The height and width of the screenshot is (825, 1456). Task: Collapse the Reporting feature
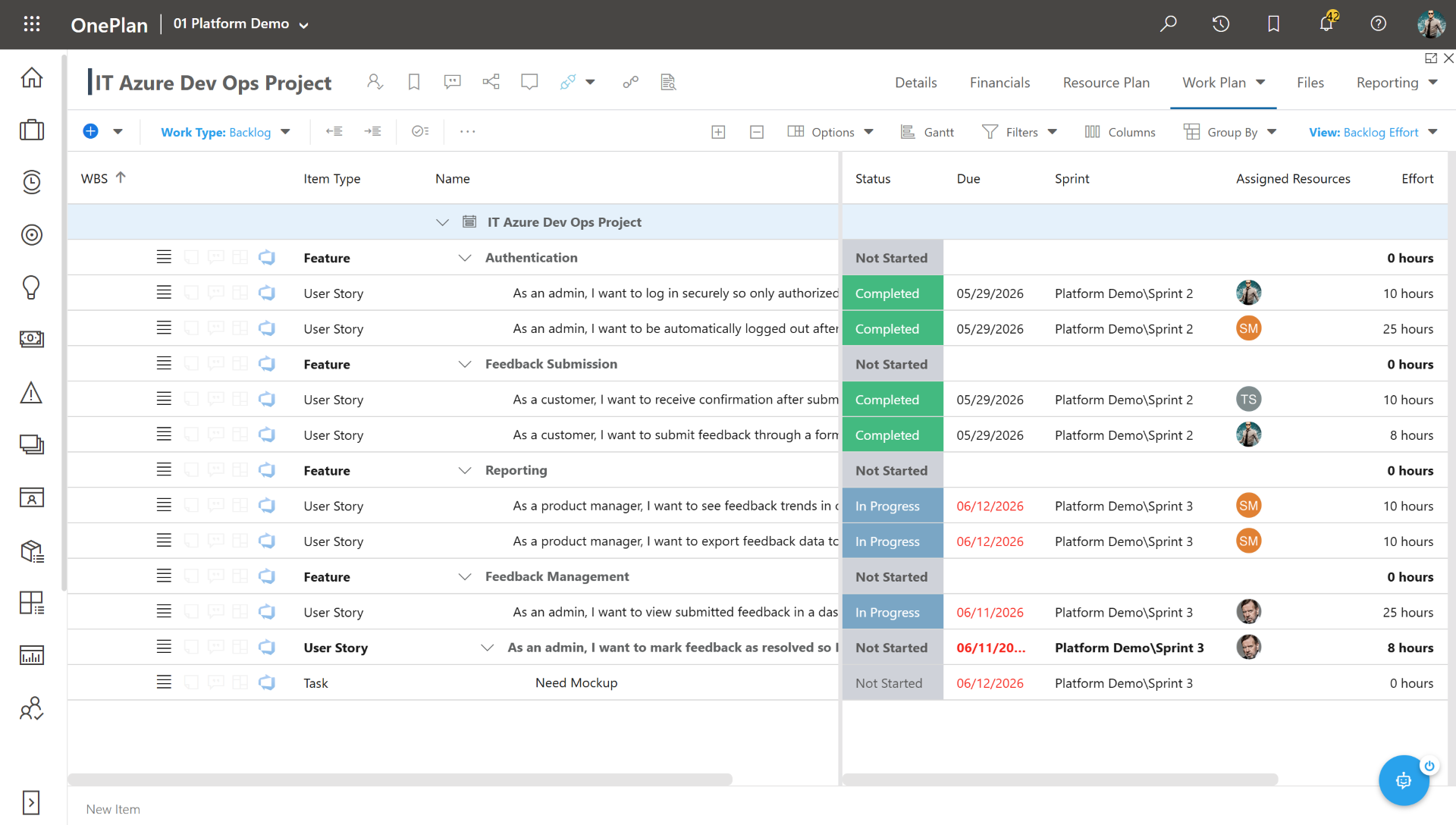pos(465,470)
